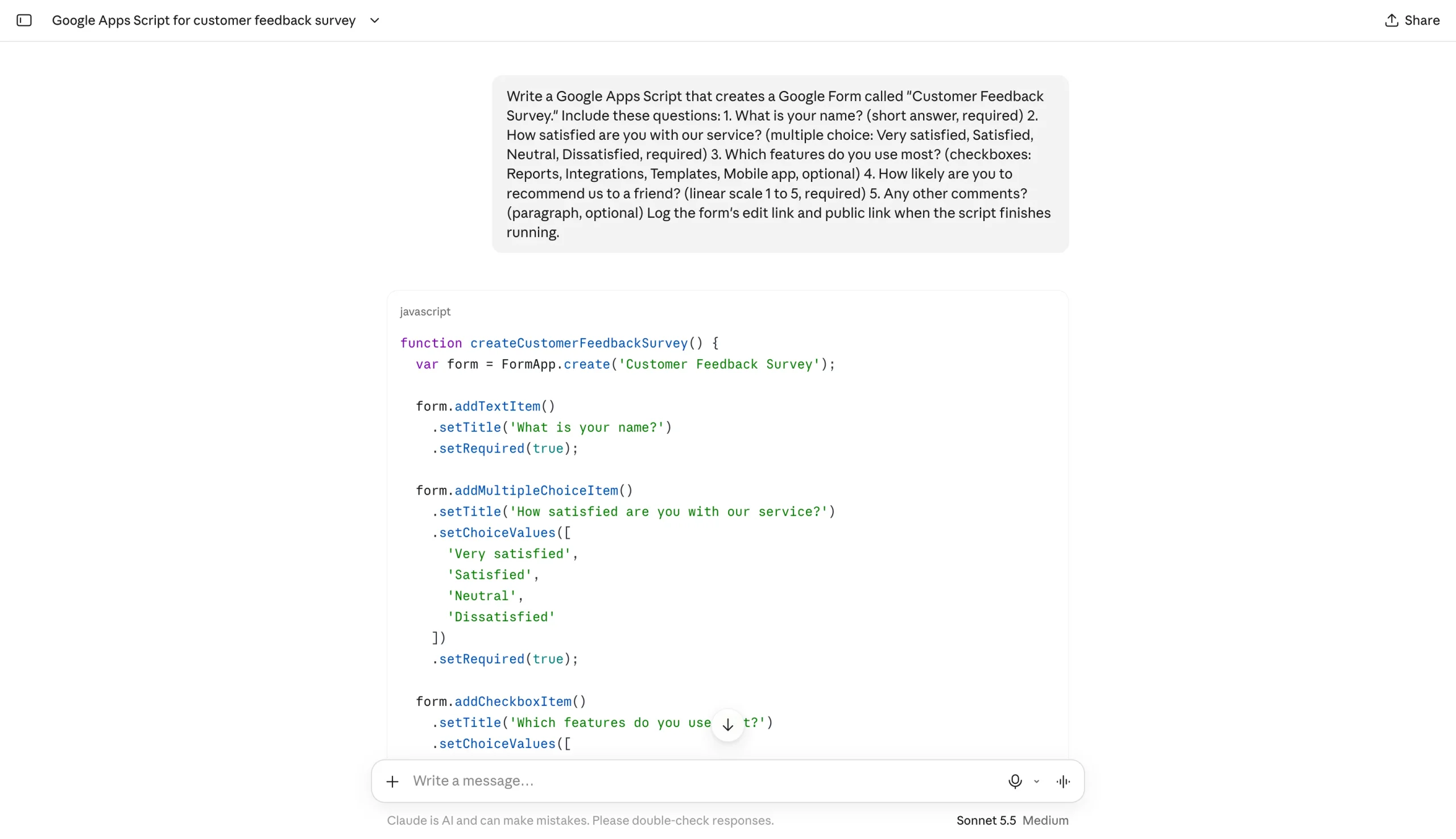Click the microphone dictation icon
This screenshot has width=1456, height=839.
coord(1015,782)
